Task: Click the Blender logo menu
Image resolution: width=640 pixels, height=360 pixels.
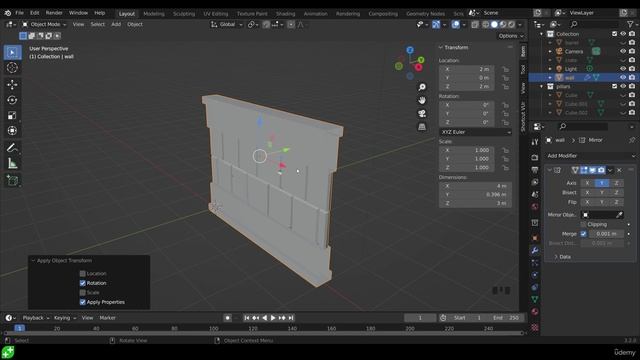Action: pyautogui.click(x=8, y=13)
